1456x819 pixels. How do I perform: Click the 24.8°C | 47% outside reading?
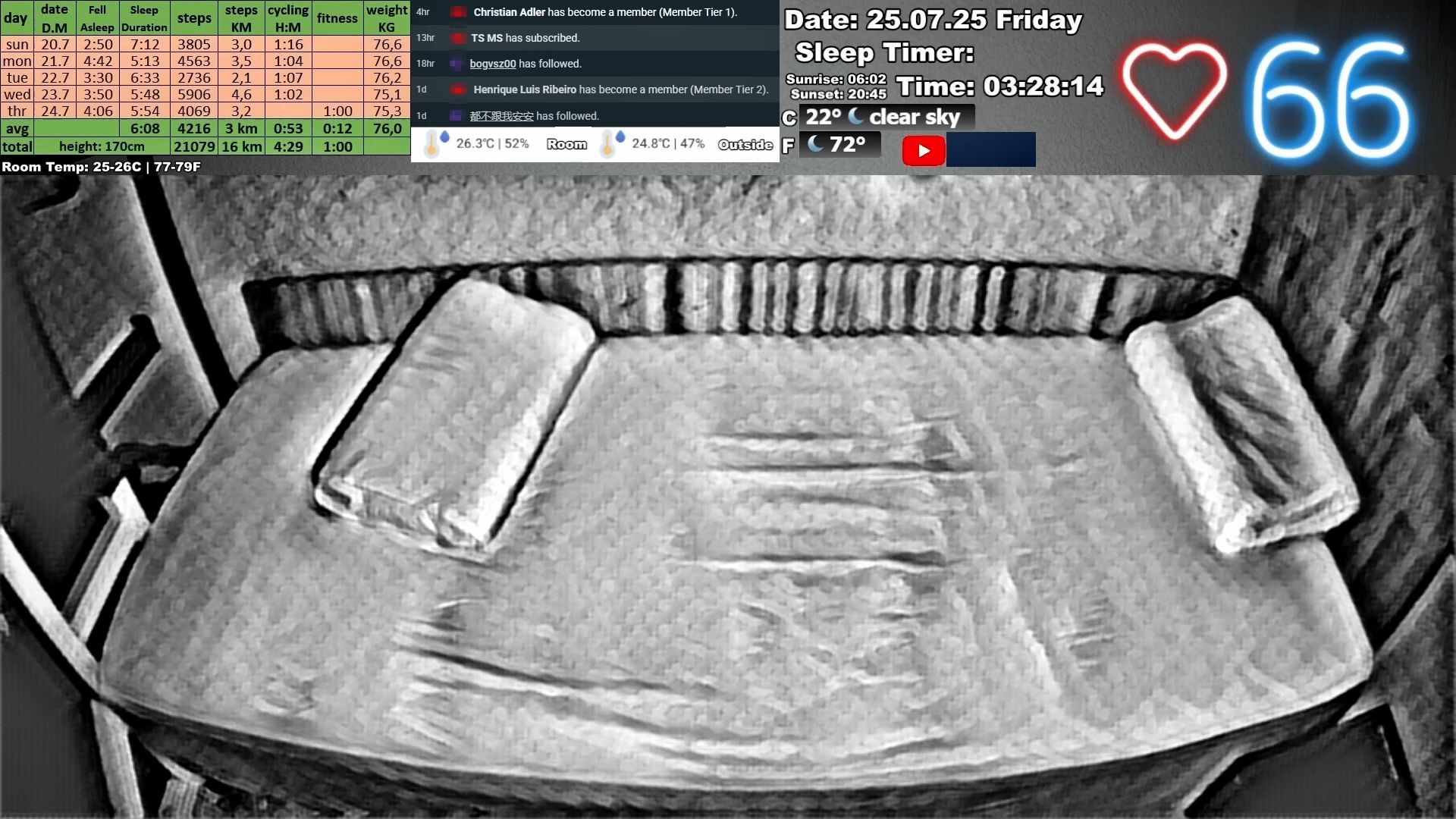[x=668, y=143]
